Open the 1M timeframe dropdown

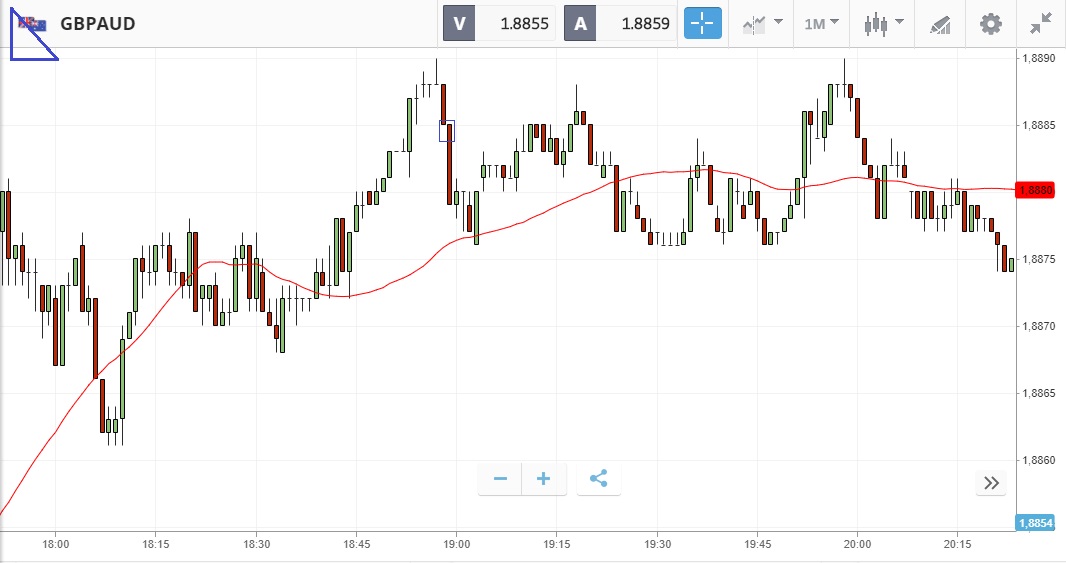click(821, 23)
